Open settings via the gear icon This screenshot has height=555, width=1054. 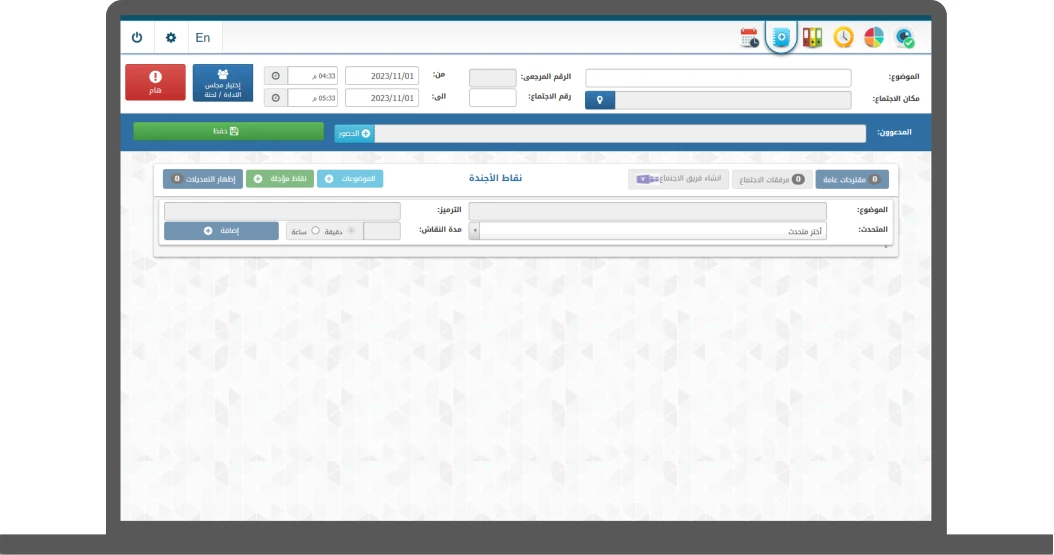(x=171, y=38)
